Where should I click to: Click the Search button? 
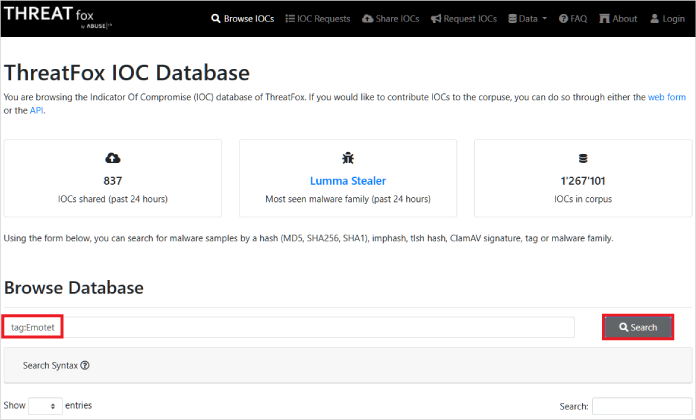pos(638,327)
